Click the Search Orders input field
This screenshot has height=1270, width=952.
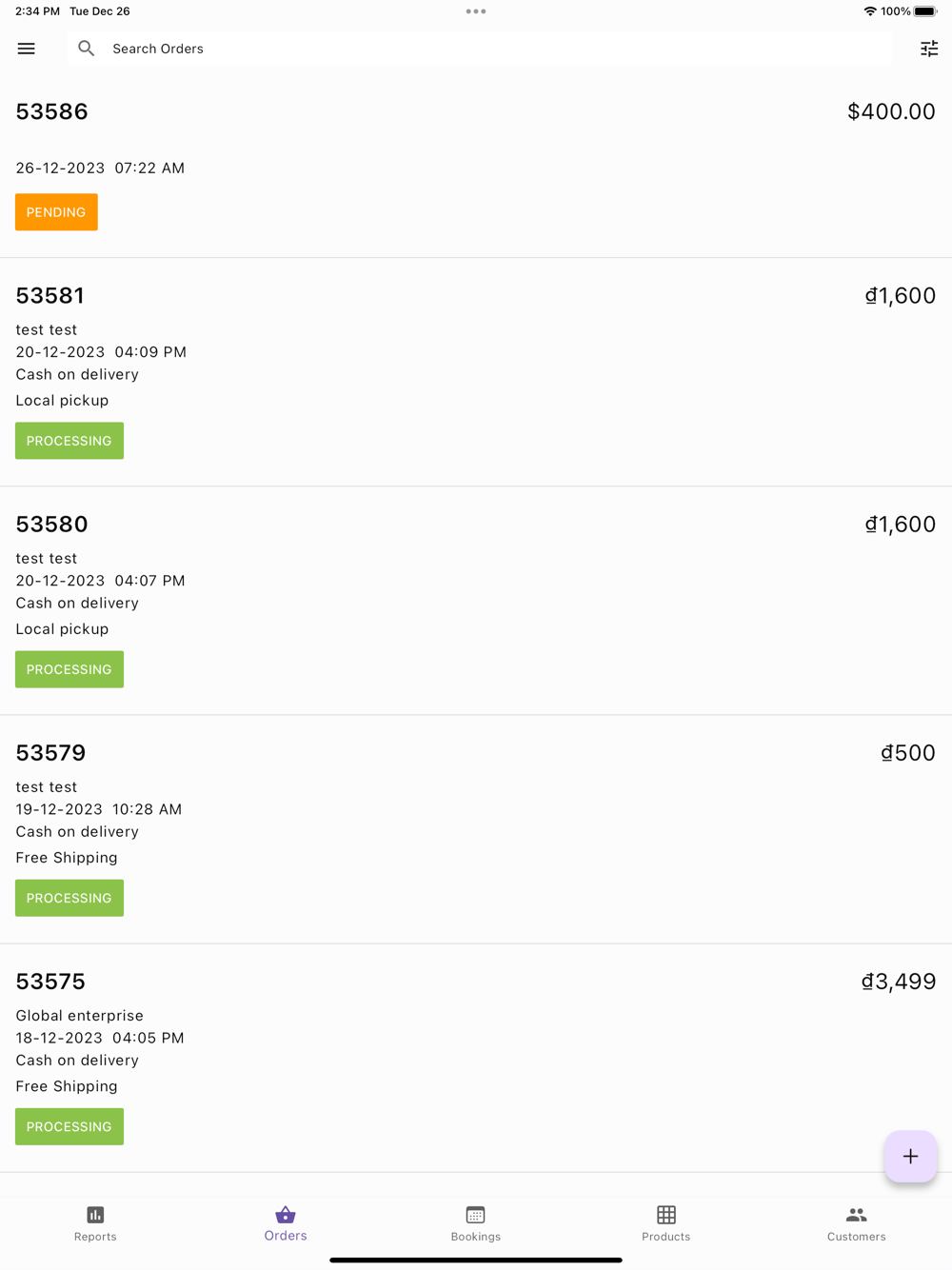pos(476,49)
